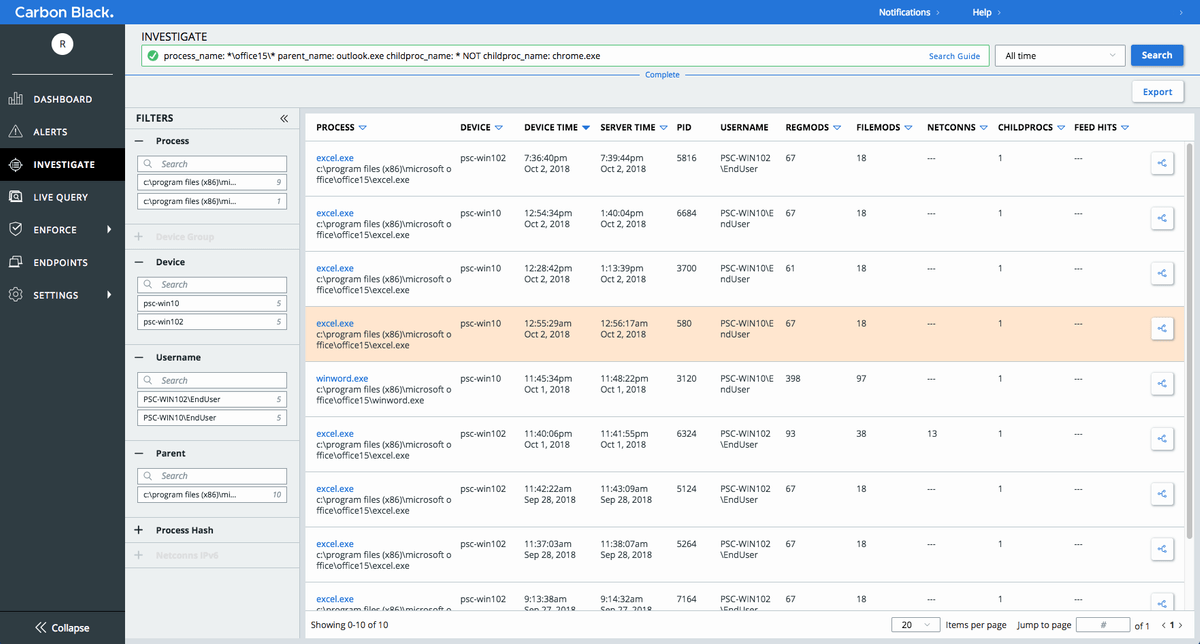
Task: Go to previous results page arrow
Action: (x=1164, y=625)
